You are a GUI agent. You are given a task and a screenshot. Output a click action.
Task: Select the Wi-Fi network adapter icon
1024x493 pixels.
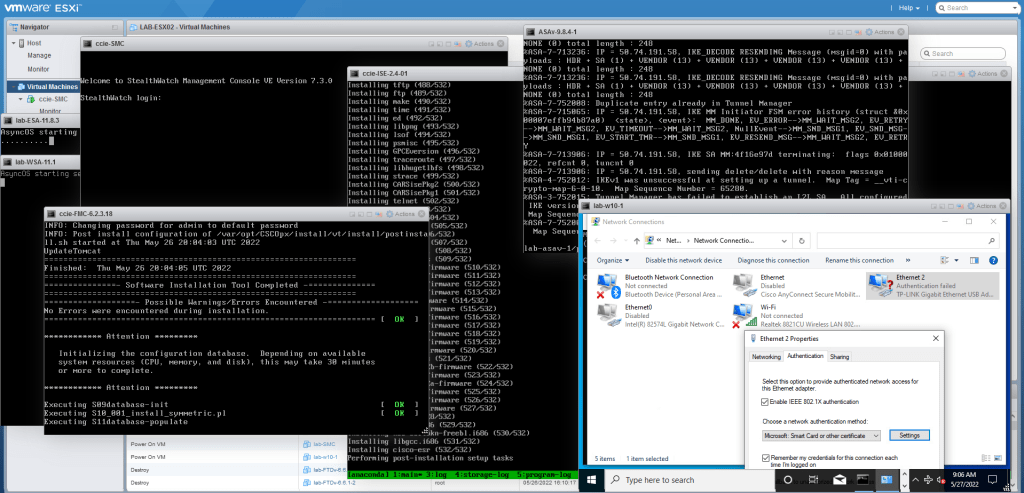pyautogui.click(x=743, y=314)
